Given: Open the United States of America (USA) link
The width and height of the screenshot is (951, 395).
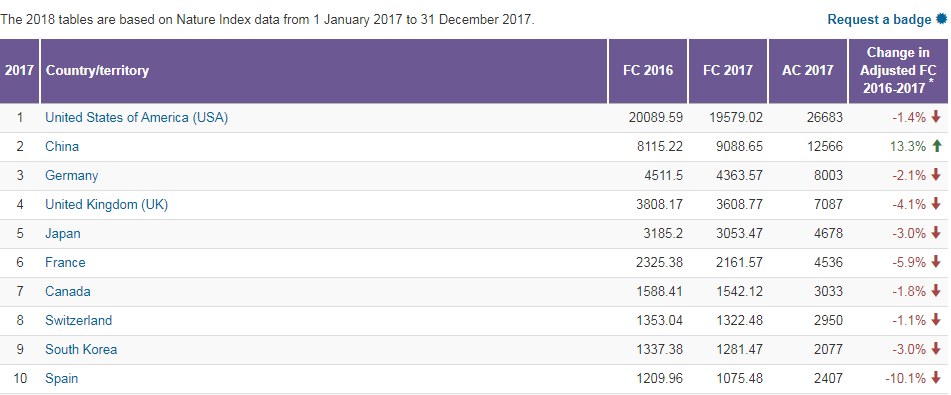Looking at the screenshot, I should pos(136,118).
